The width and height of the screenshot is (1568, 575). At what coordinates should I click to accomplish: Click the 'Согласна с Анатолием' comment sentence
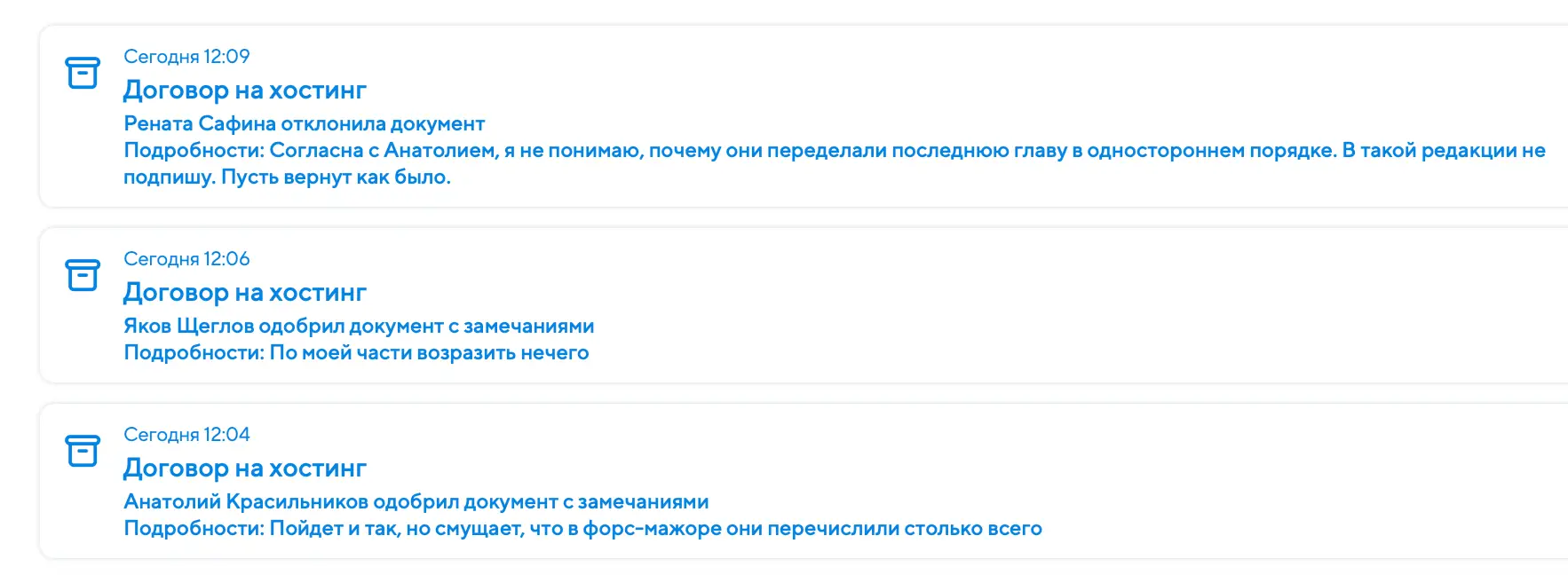click(384, 151)
